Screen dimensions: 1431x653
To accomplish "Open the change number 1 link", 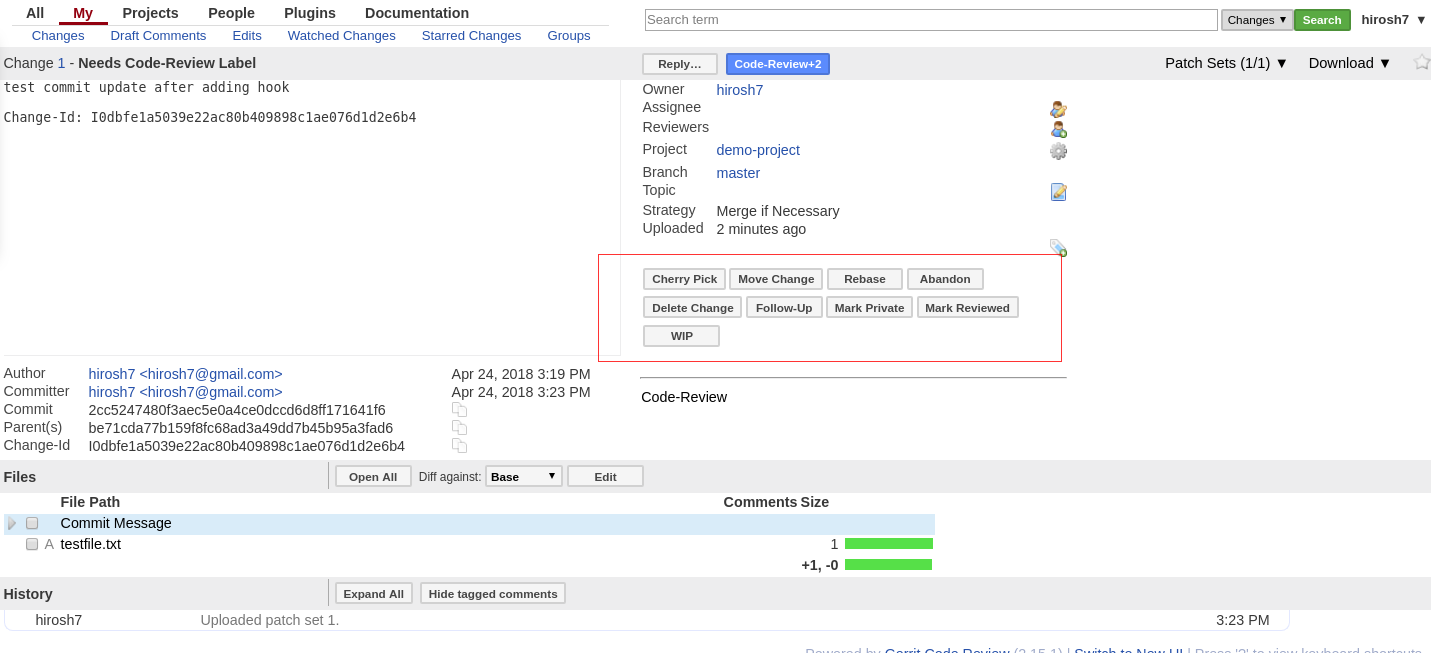I will point(61,63).
